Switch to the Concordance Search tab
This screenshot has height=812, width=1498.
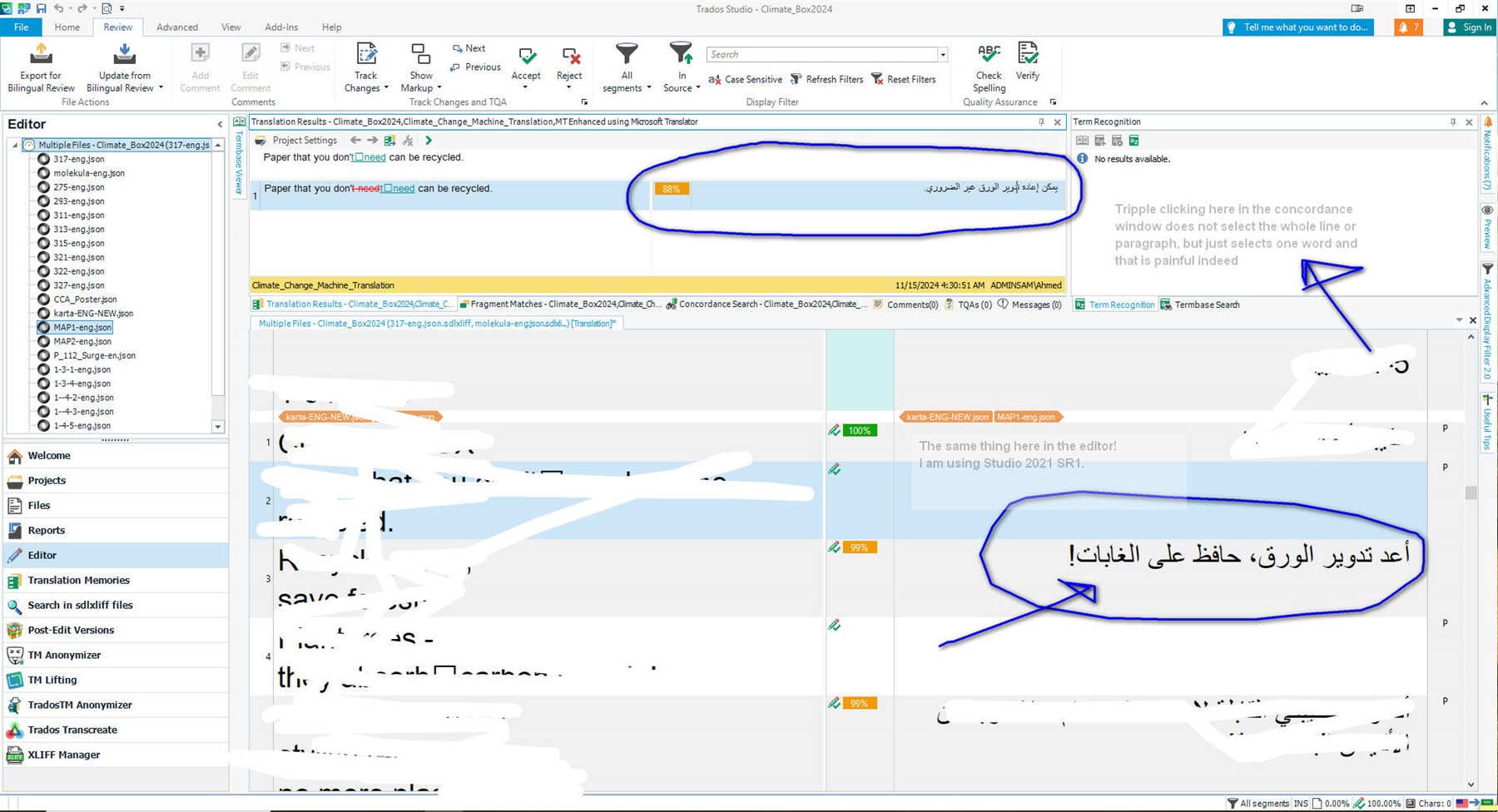[x=766, y=304]
